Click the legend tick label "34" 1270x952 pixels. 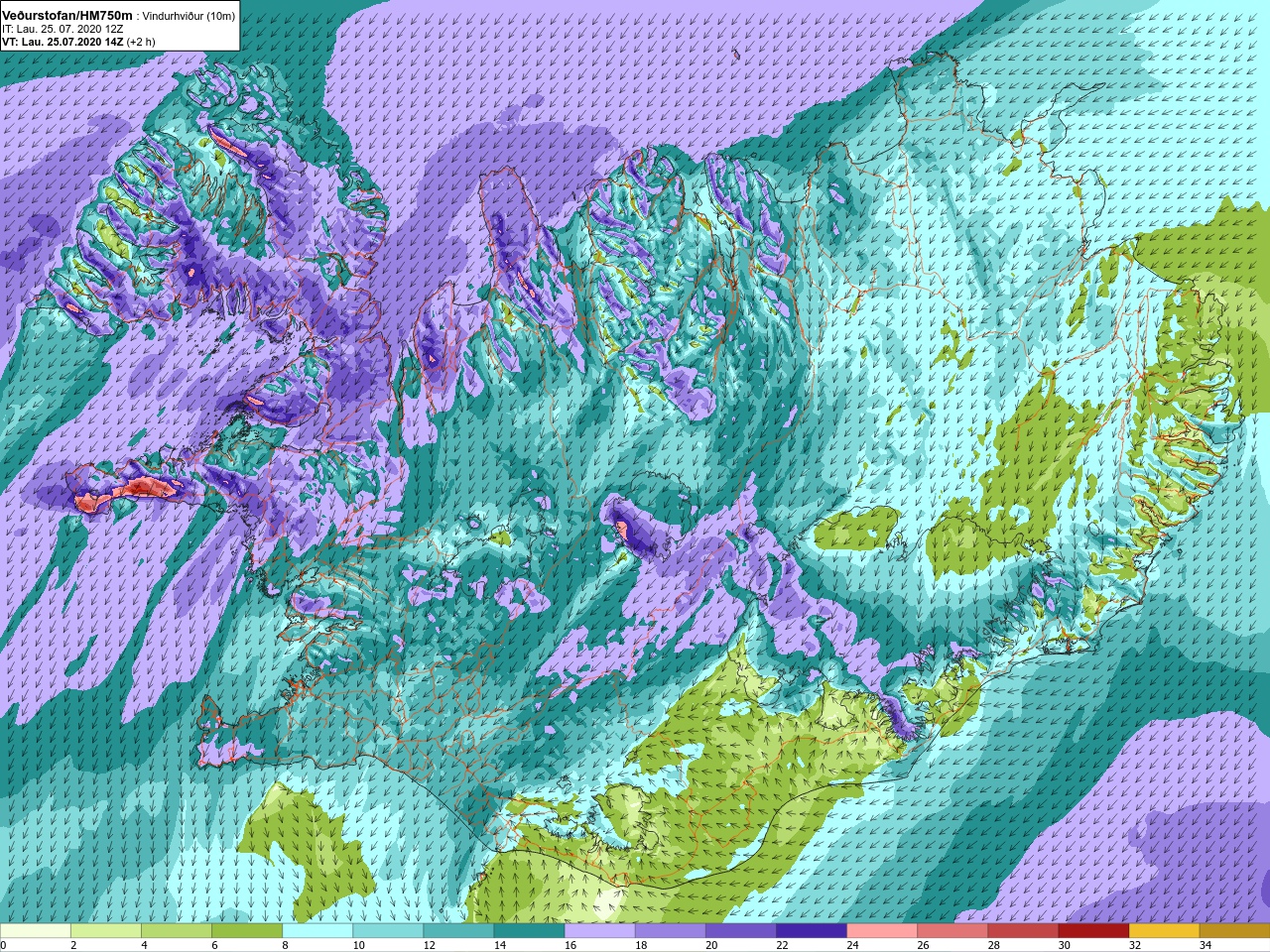tap(1204, 945)
